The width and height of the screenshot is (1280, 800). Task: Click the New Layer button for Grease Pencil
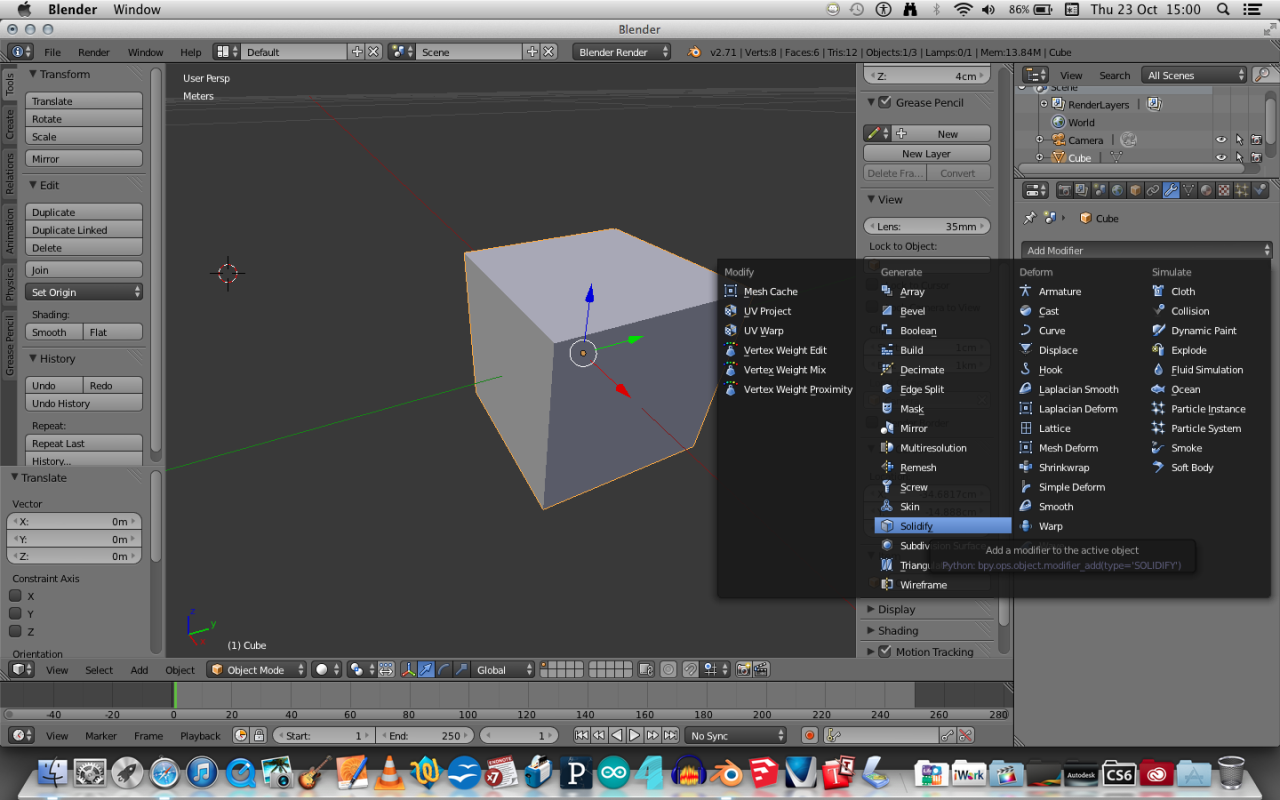926,153
